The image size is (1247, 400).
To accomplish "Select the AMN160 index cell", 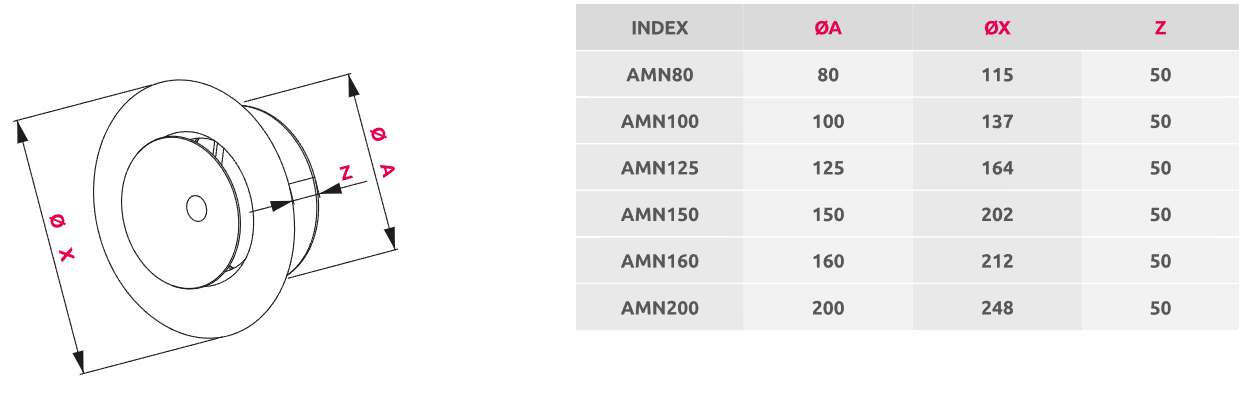I will (659, 261).
